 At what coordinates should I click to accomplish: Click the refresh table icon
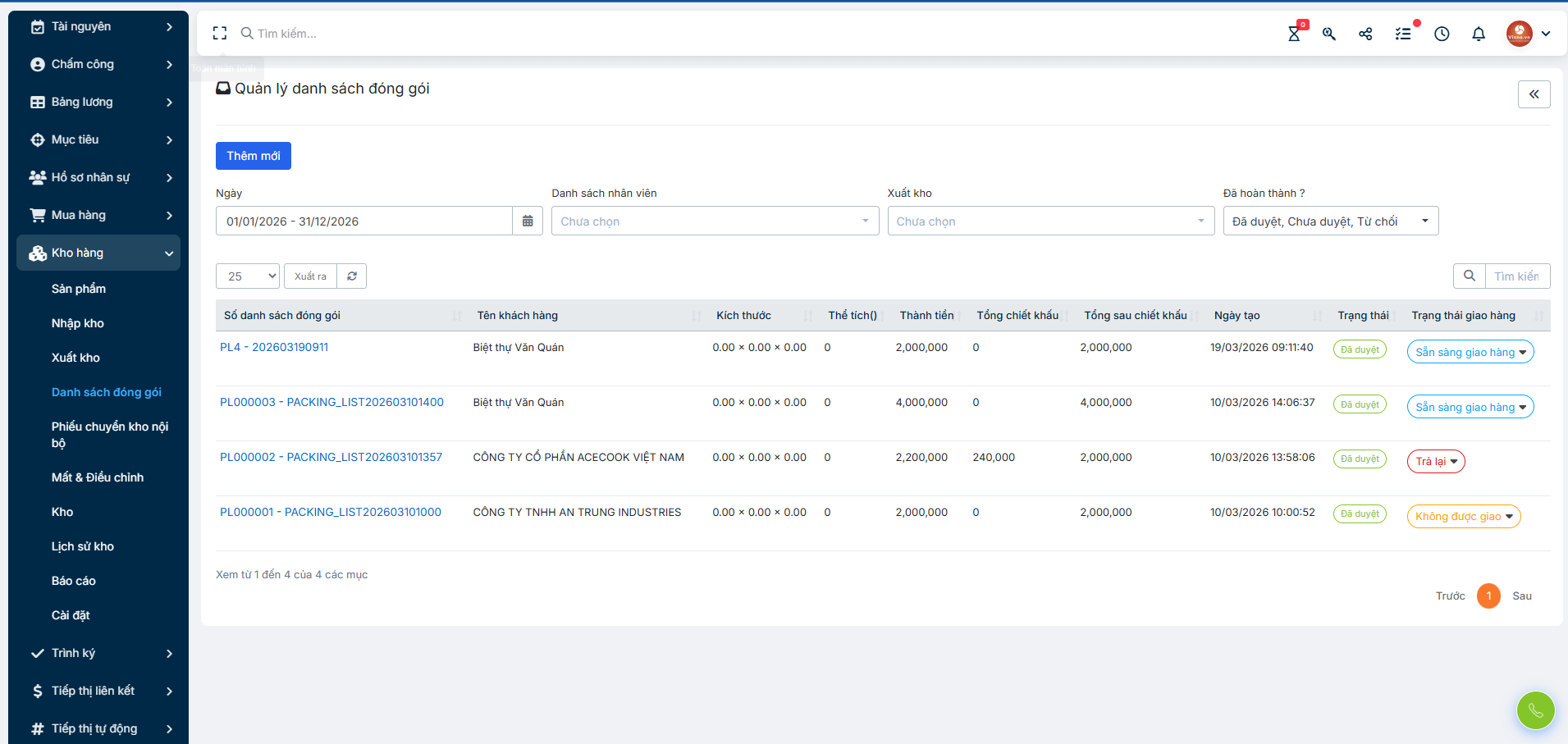[x=352, y=276]
